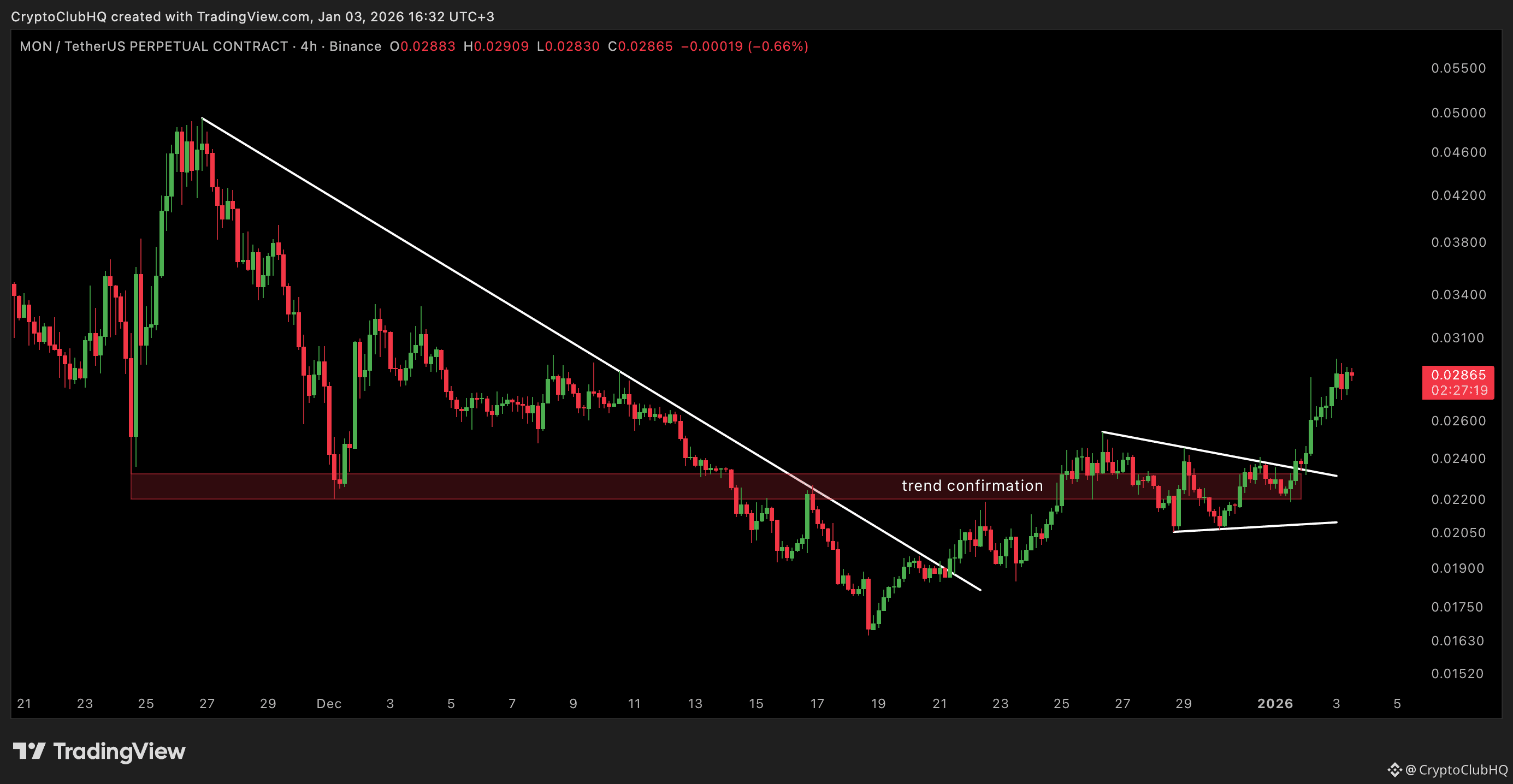This screenshot has width=1513, height=784.
Task: Click the 7 date label on the time axis
Action: pyautogui.click(x=512, y=704)
